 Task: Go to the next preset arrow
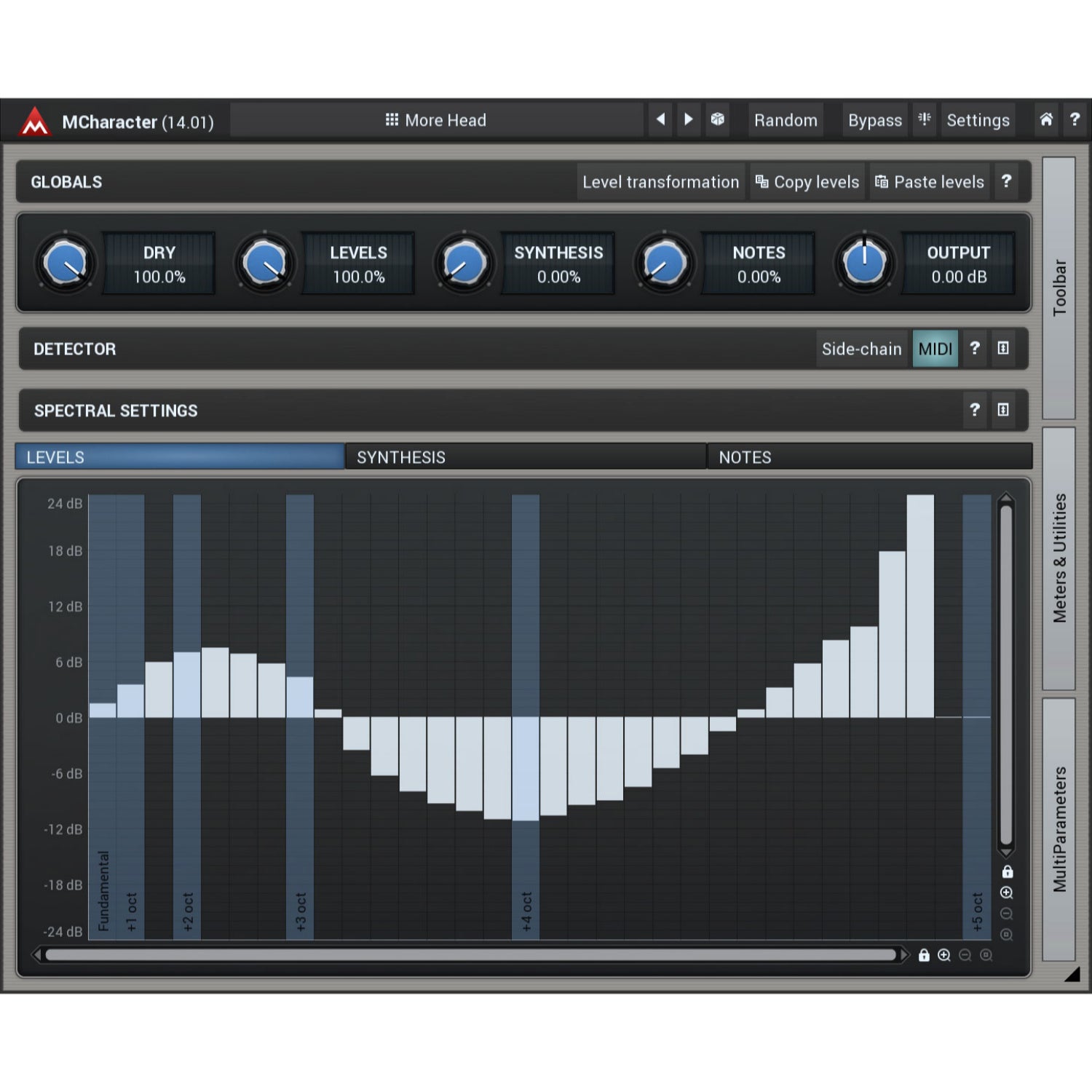coord(688,119)
